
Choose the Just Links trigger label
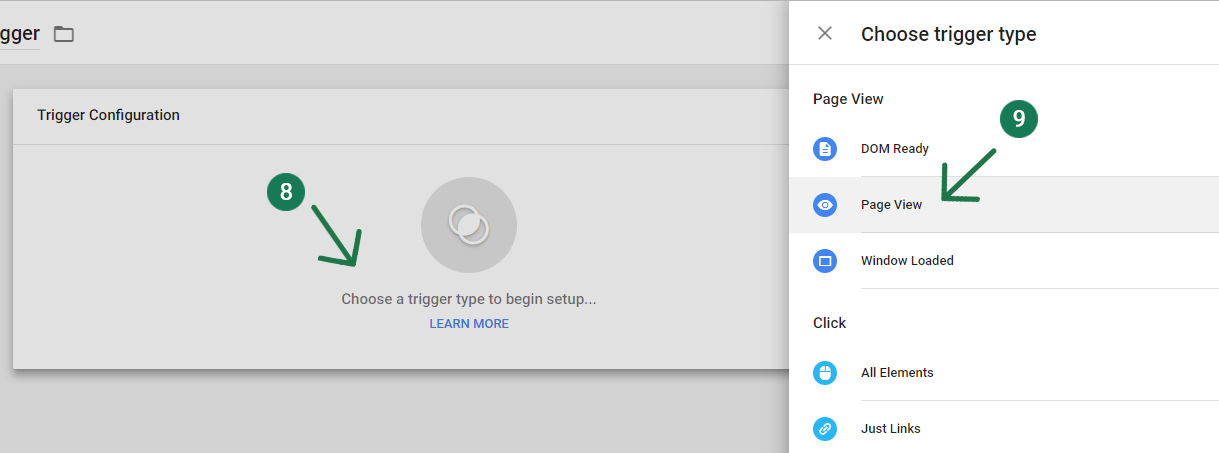[890, 429]
